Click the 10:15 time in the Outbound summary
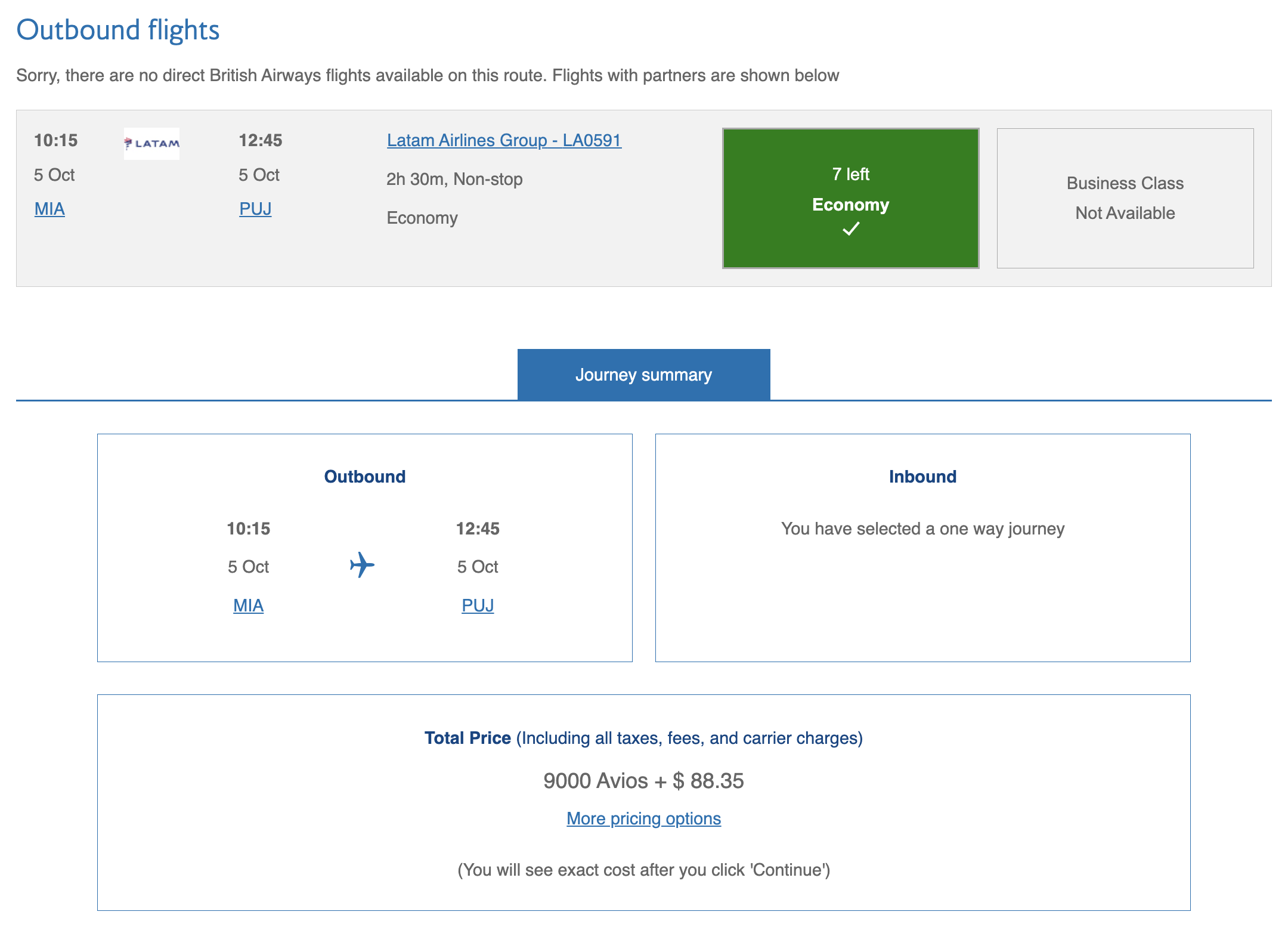The width and height of the screenshot is (1288, 927). (x=249, y=529)
